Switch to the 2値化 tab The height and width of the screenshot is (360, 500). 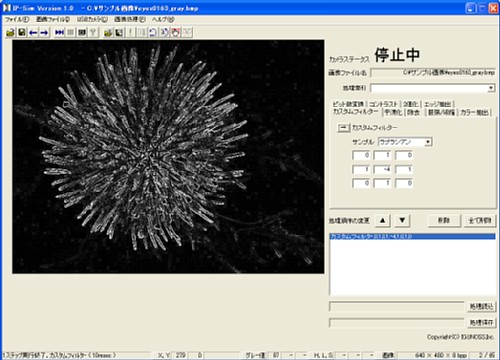click(410, 104)
